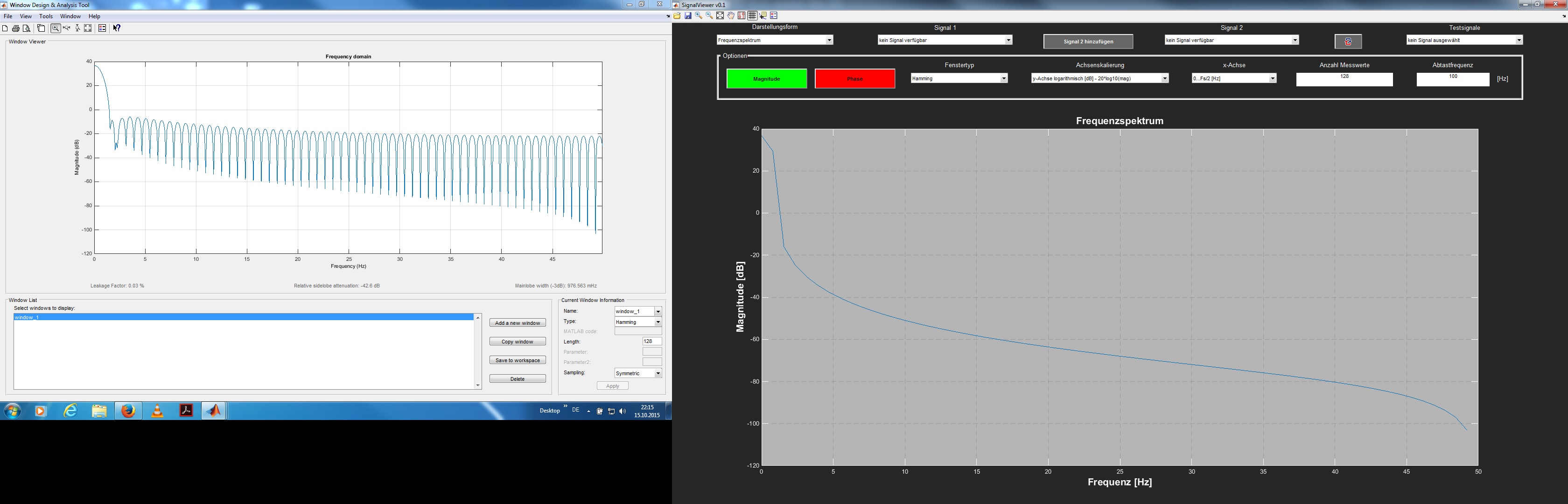Click the What's This help icon
1568x504 pixels.
point(117,28)
